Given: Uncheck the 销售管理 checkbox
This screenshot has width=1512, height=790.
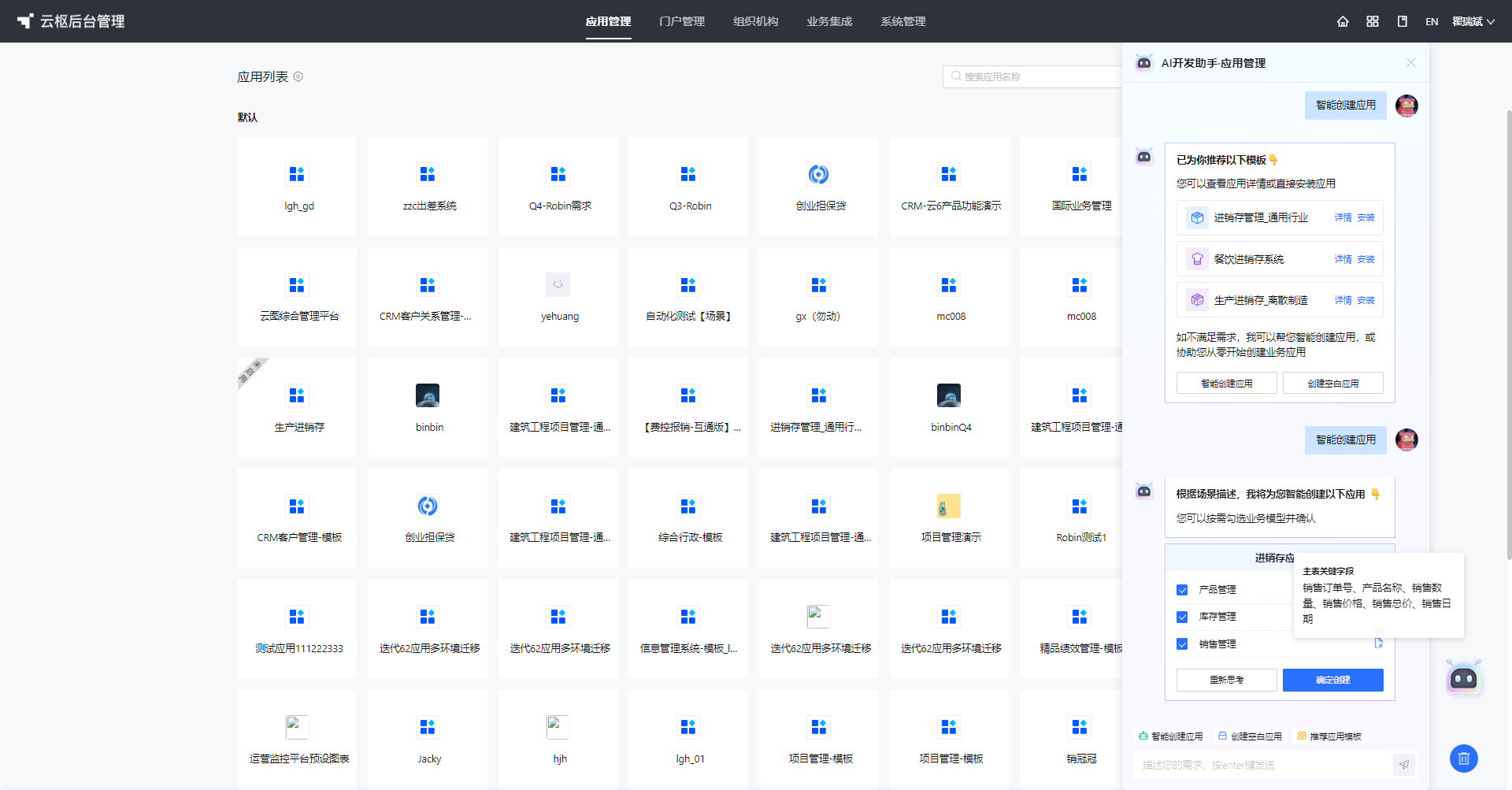Looking at the screenshot, I should [x=1182, y=644].
